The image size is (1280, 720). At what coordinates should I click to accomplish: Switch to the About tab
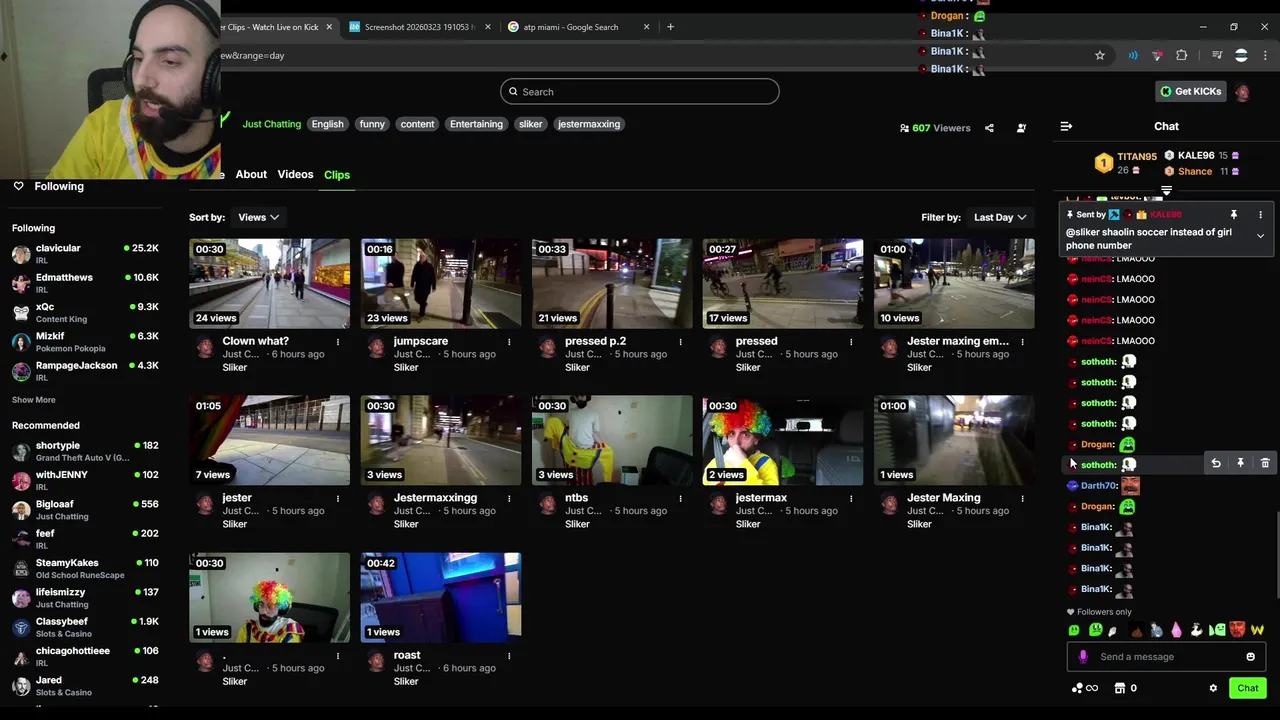tap(251, 174)
